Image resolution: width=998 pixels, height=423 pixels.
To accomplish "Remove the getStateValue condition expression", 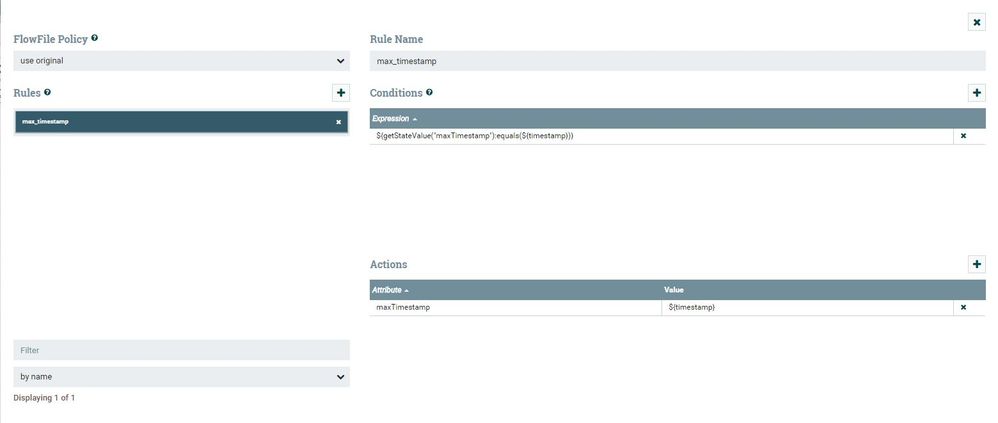I will coord(963,136).
